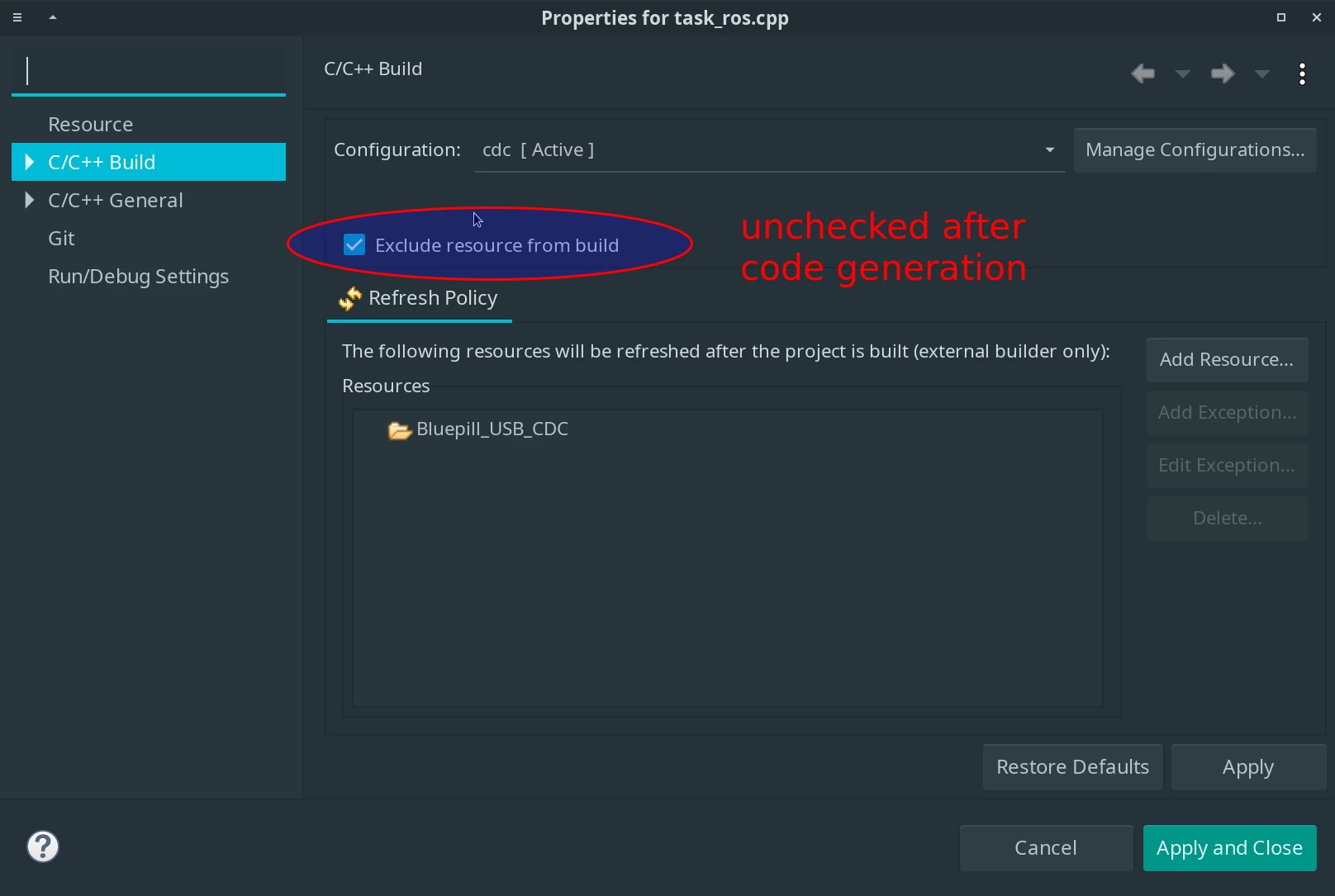Screen dimensions: 1335x896
Task: Click the title bar up-arrow icon
Action: pyautogui.click(x=53, y=17)
